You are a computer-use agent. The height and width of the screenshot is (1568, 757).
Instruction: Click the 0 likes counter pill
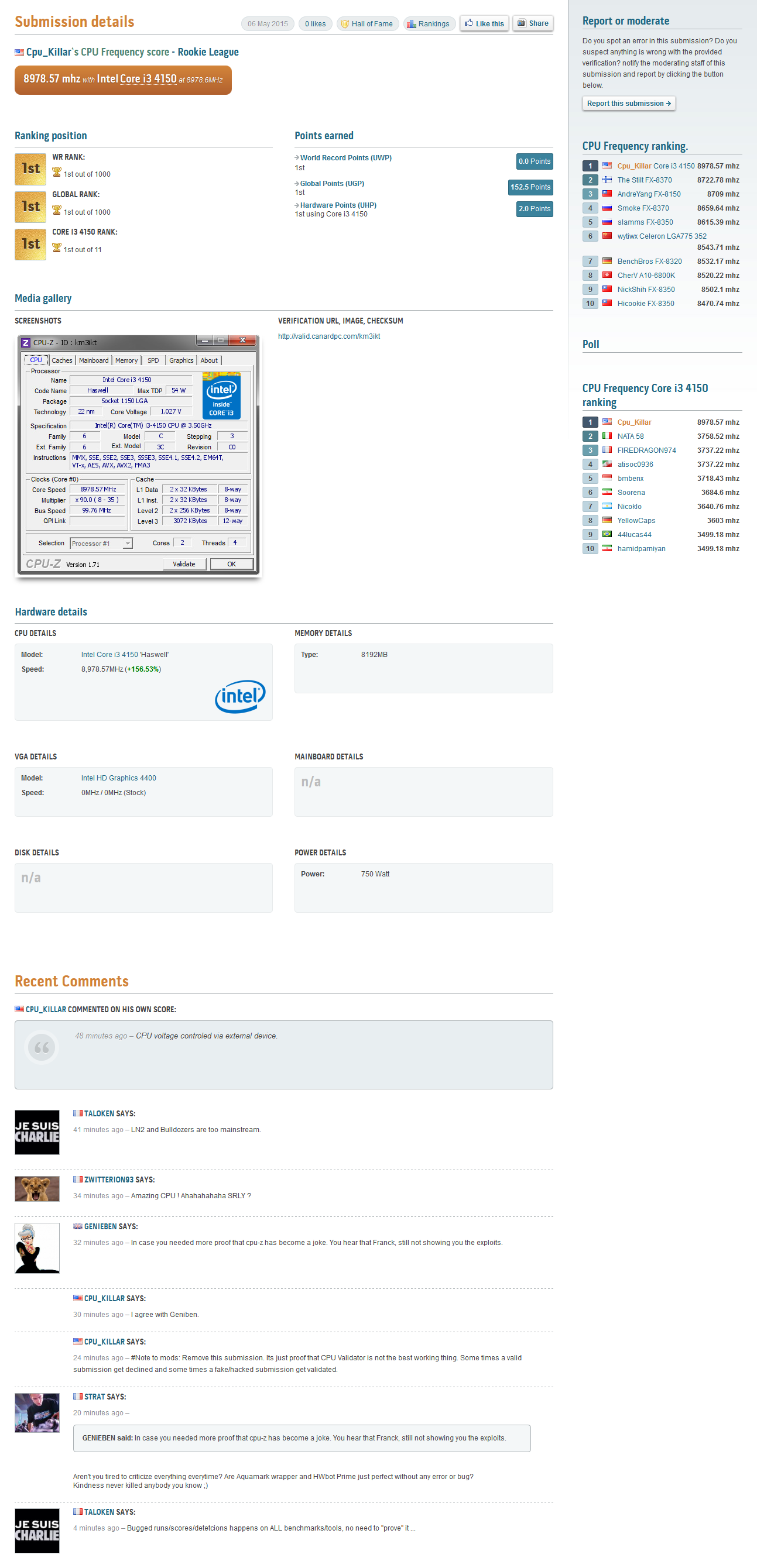tap(316, 25)
